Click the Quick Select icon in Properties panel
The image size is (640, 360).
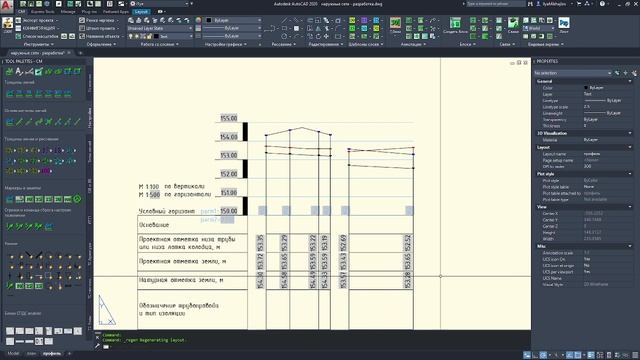pos(634,73)
